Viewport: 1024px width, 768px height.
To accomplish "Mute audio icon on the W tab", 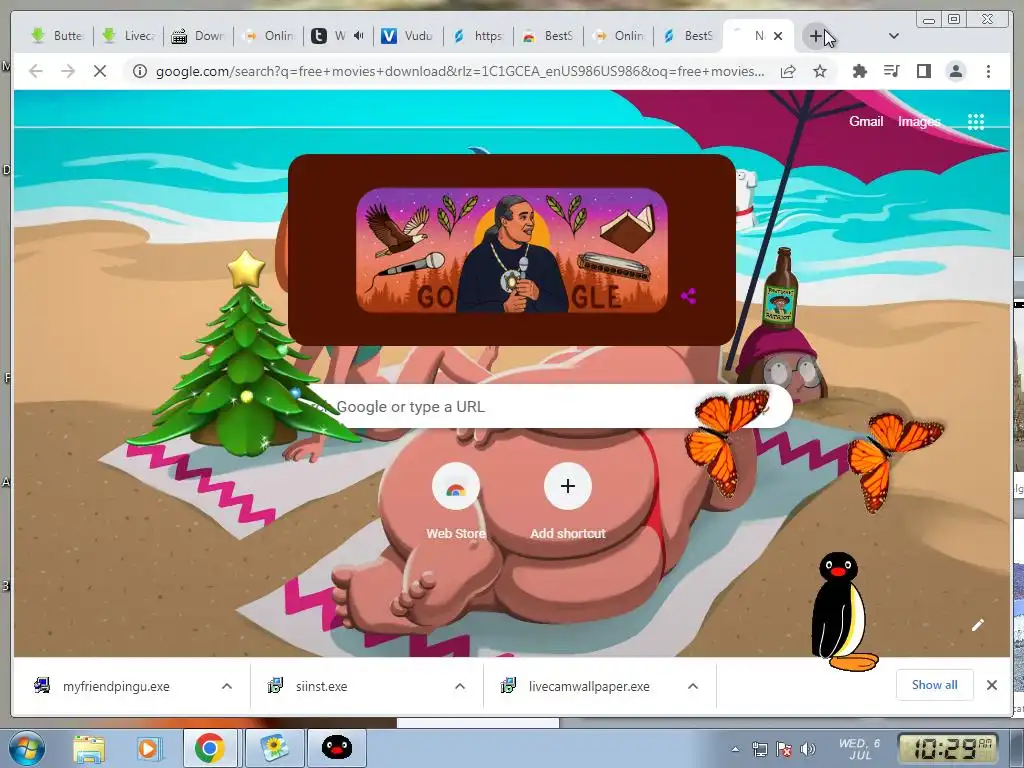I will [359, 36].
